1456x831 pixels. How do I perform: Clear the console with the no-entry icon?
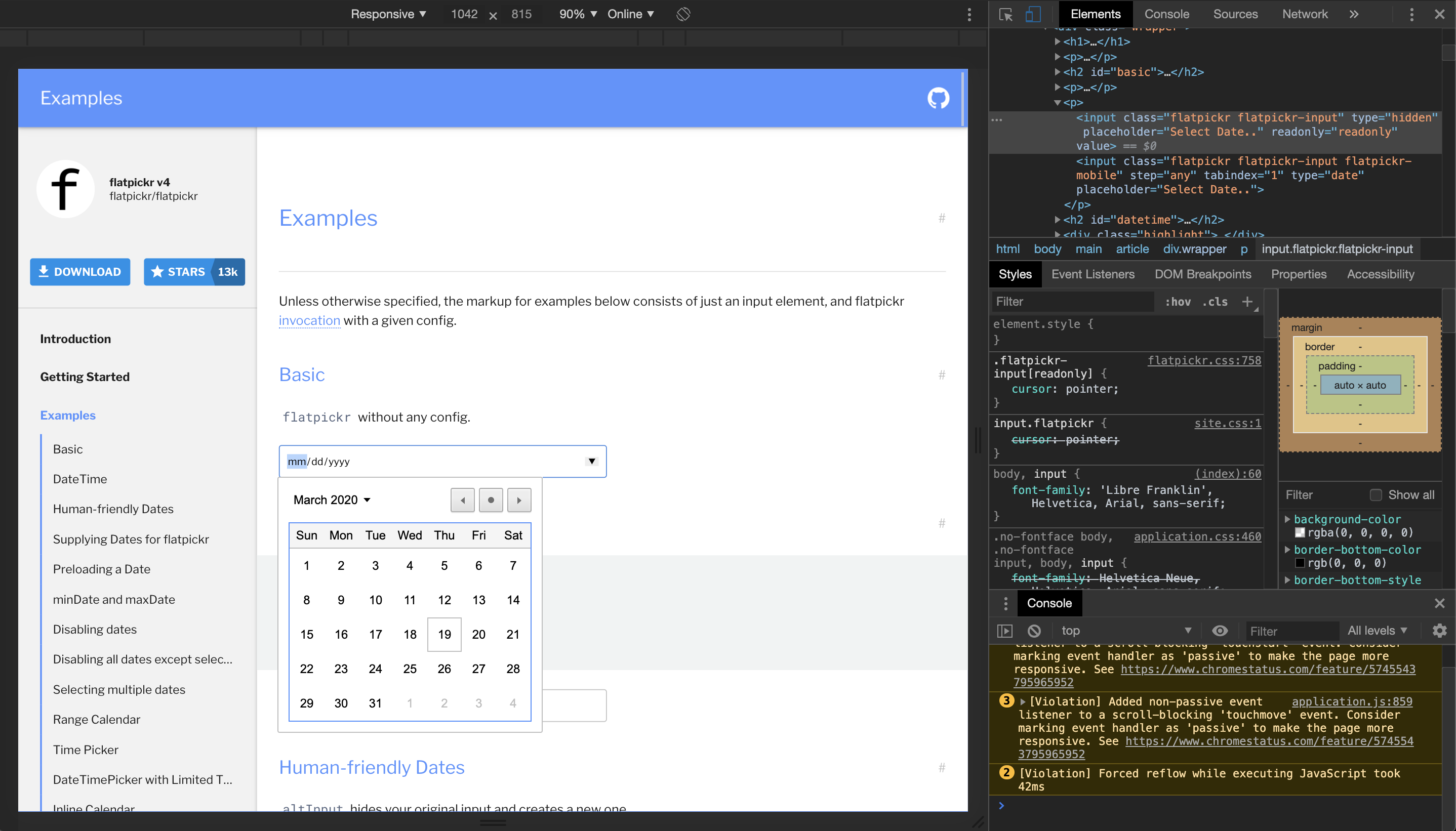(x=1034, y=631)
